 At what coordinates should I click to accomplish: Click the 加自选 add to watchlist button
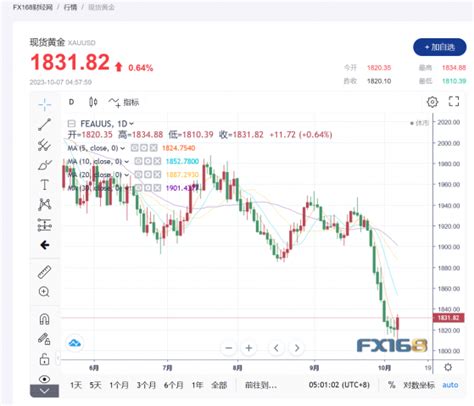440,47
